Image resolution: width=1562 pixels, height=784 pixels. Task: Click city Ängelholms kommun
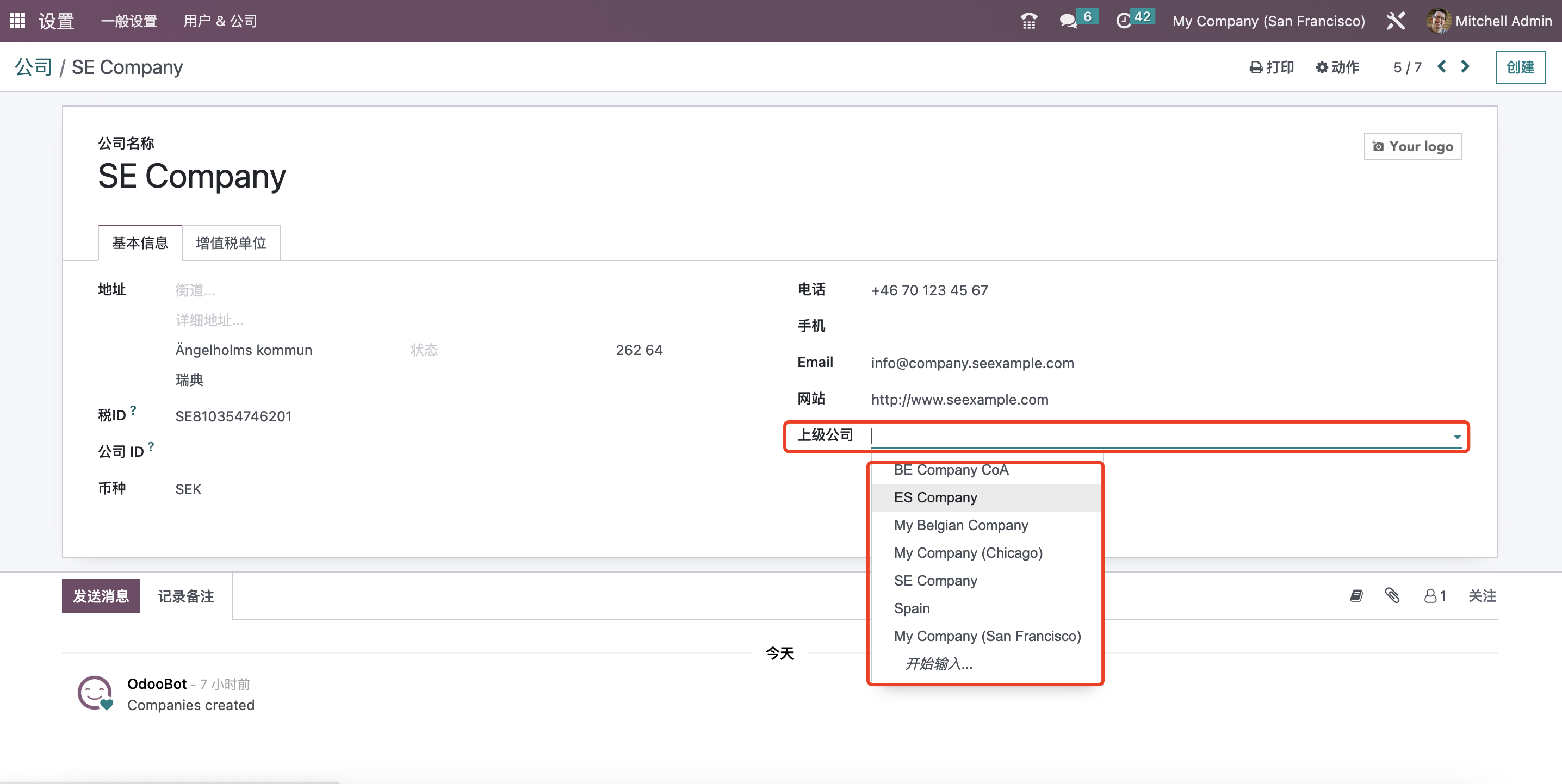[x=244, y=351]
